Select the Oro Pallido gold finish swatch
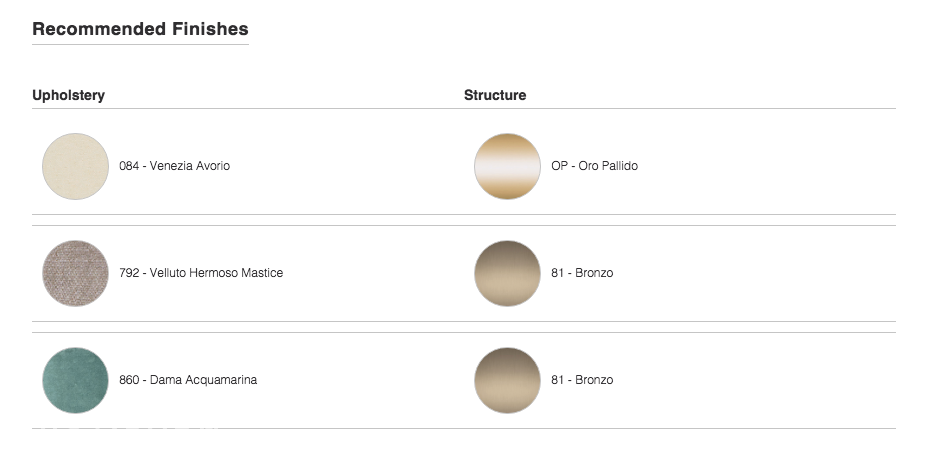Screen dimensions: 938x464 pos(507,166)
